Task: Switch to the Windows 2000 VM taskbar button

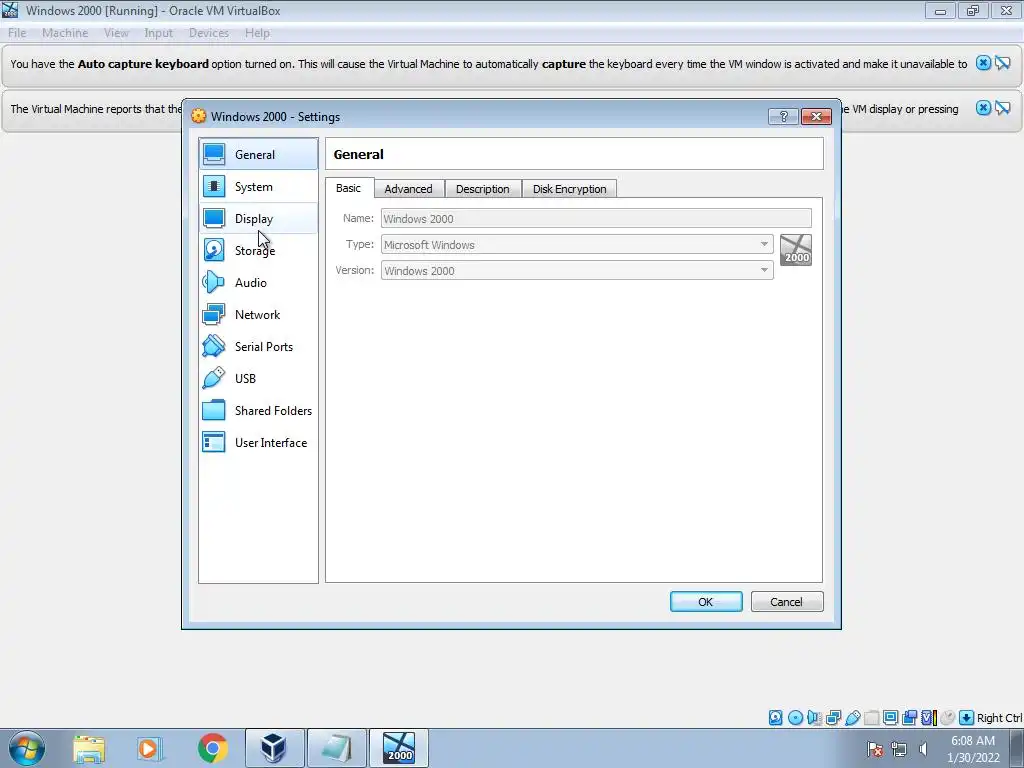Action: click(x=399, y=748)
